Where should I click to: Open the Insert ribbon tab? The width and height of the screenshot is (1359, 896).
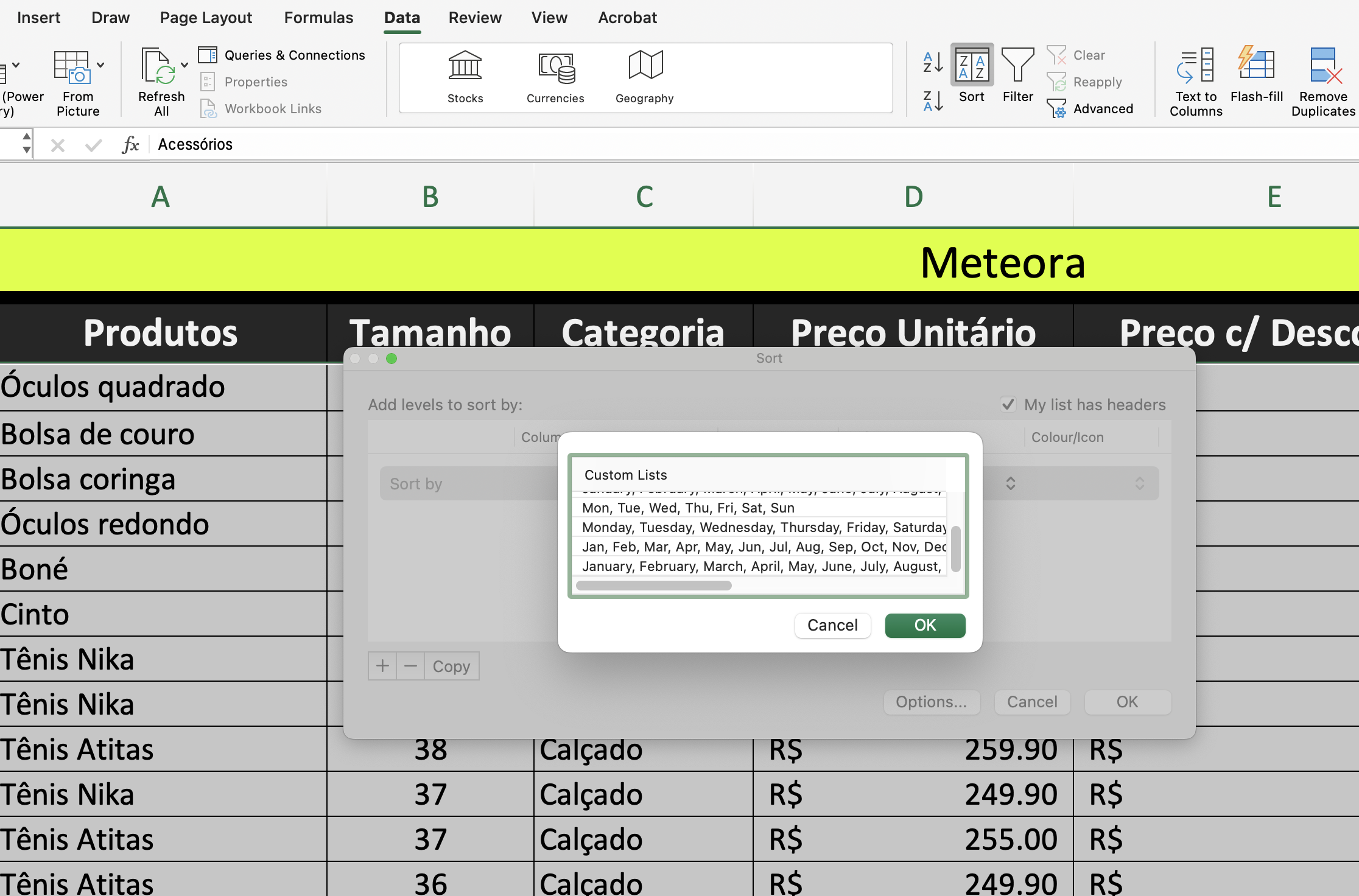(39, 18)
